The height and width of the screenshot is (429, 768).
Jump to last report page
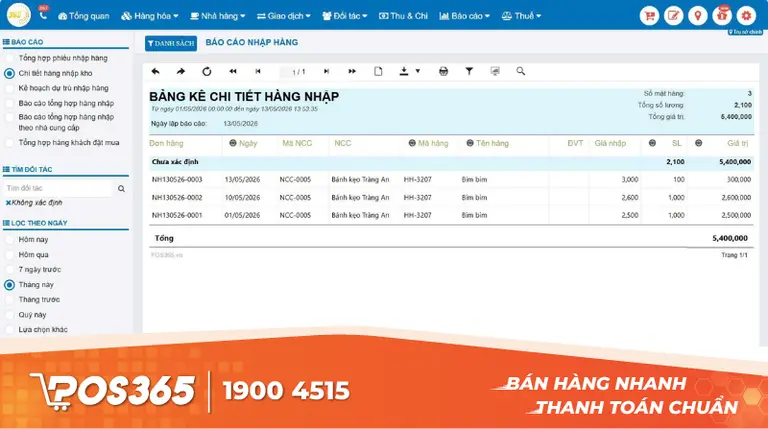point(352,72)
